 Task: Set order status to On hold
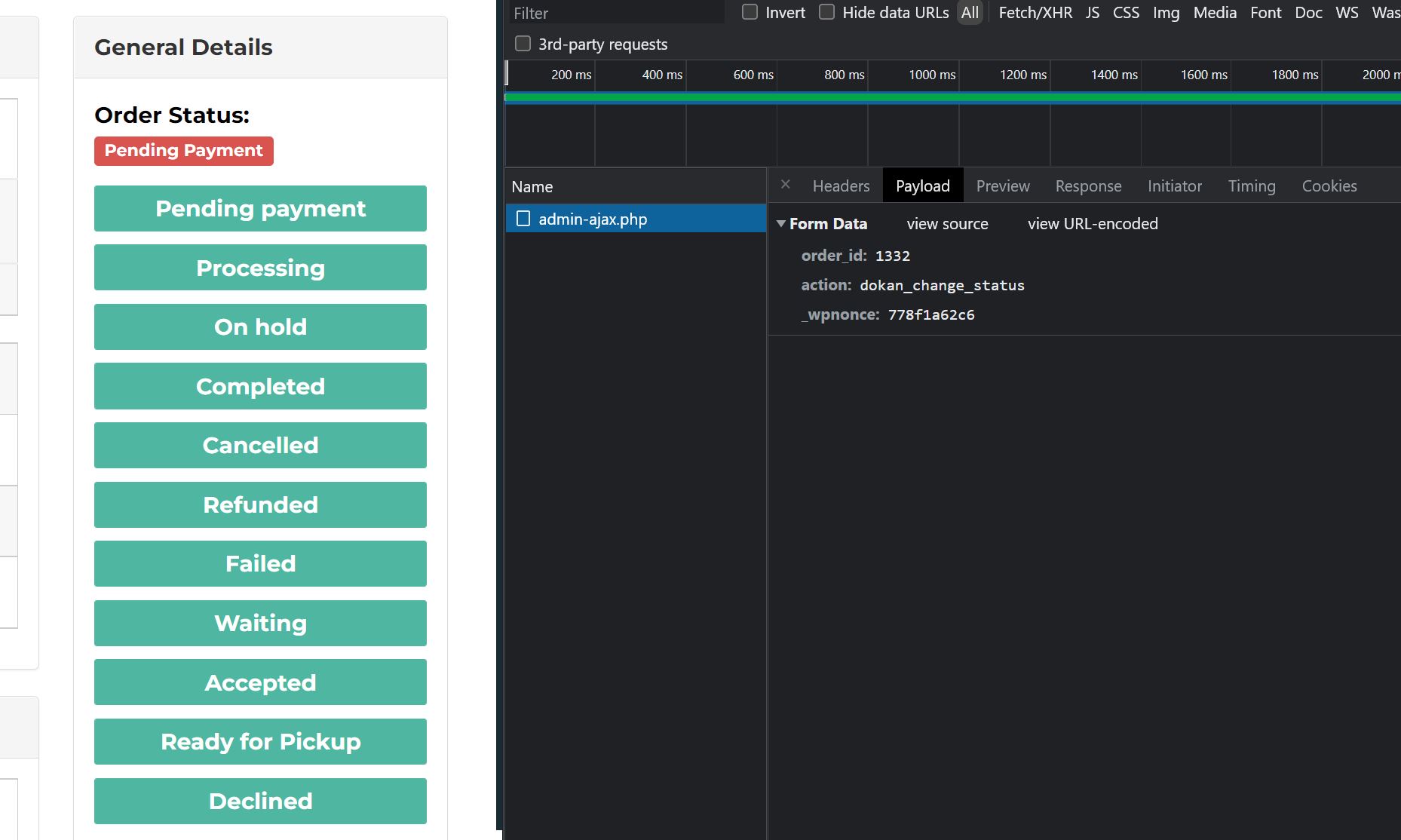260,326
